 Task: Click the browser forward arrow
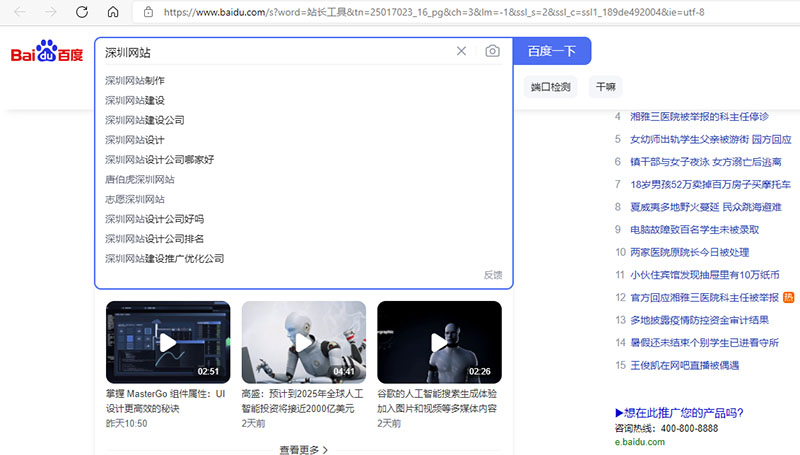point(51,12)
